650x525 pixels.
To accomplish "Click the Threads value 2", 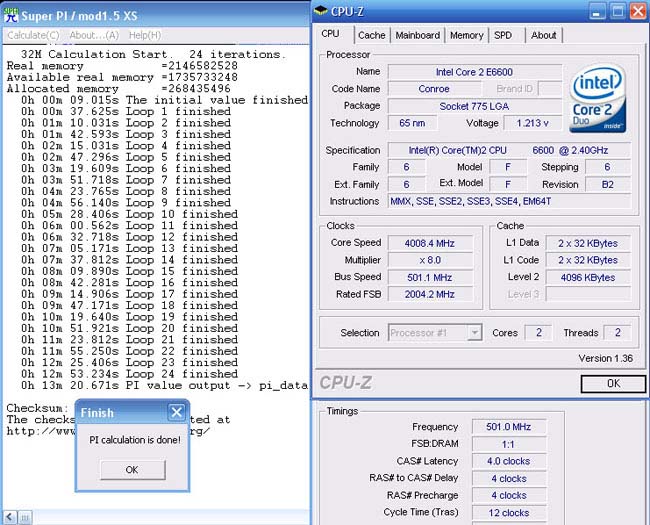I will click(x=618, y=333).
